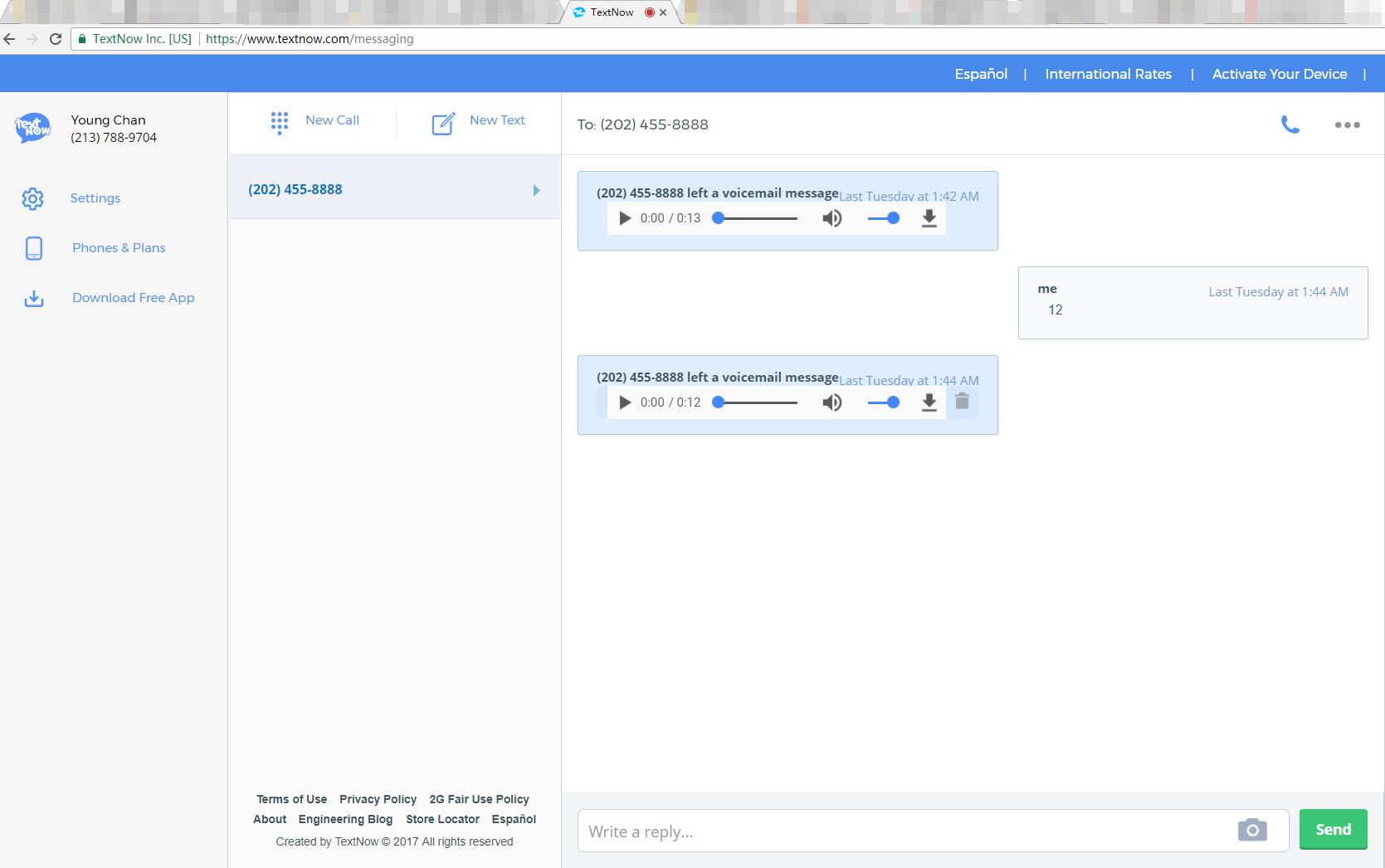
Task: Open the International Rates menu item
Action: (x=1108, y=74)
